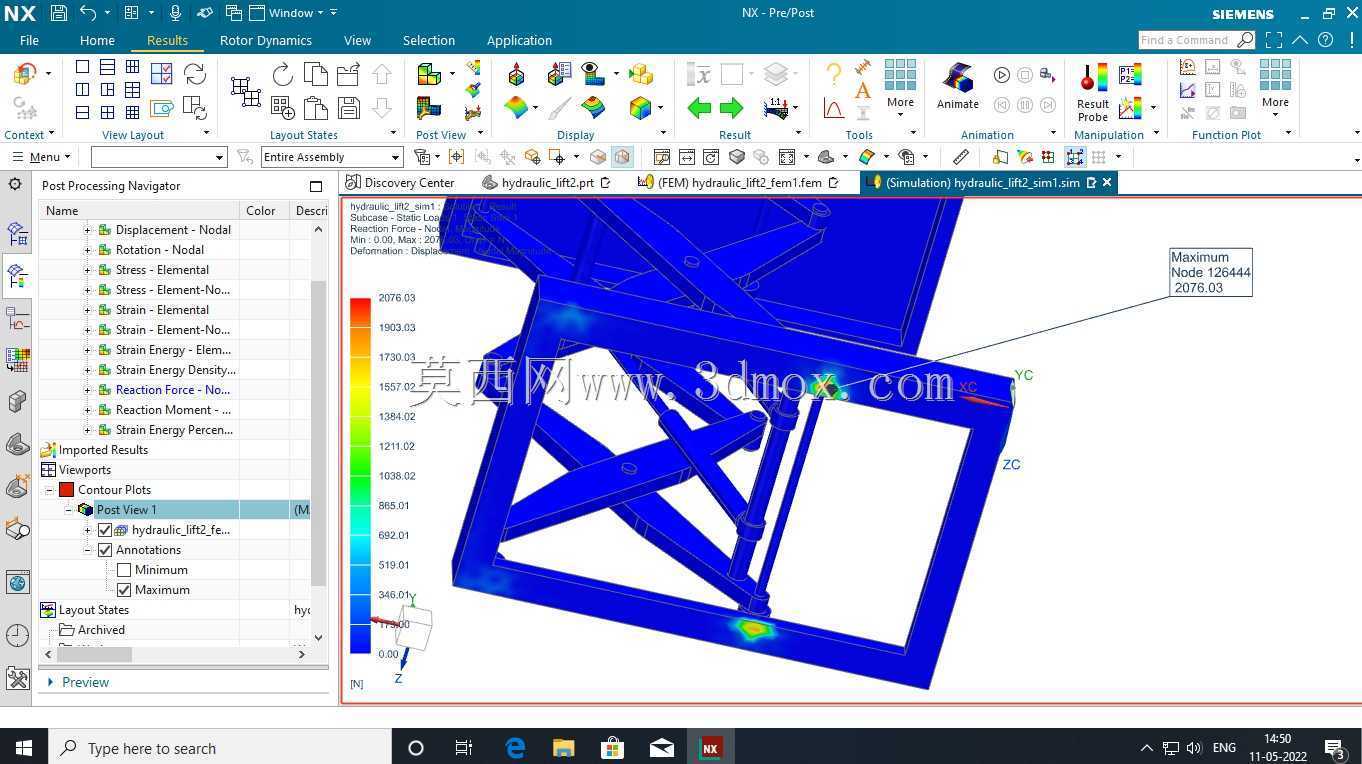Image resolution: width=1362 pixels, height=764 pixels.
Task: Open File Explorer from the taskbar
Action: pyautogui.click(x=564, y=747)
